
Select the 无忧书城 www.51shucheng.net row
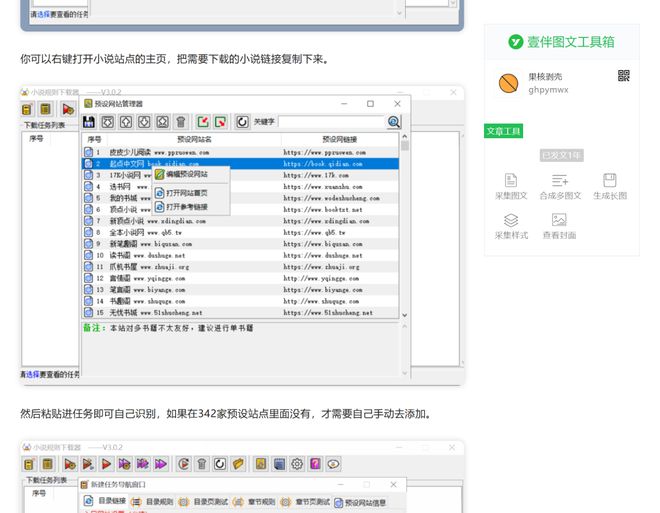pyautogui.click(x=240, y=313)
